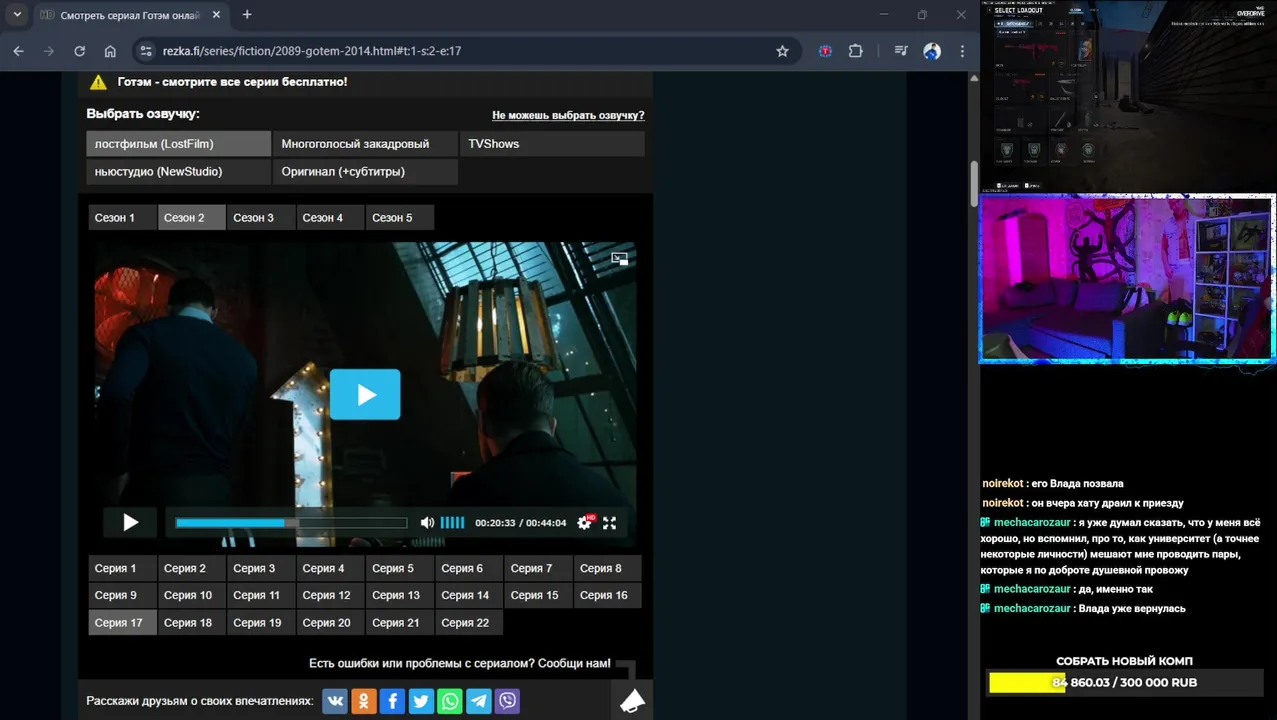This screenshot has height=720, width=1277.
Task: Open episode Серия 1
Action: (122, 569)
